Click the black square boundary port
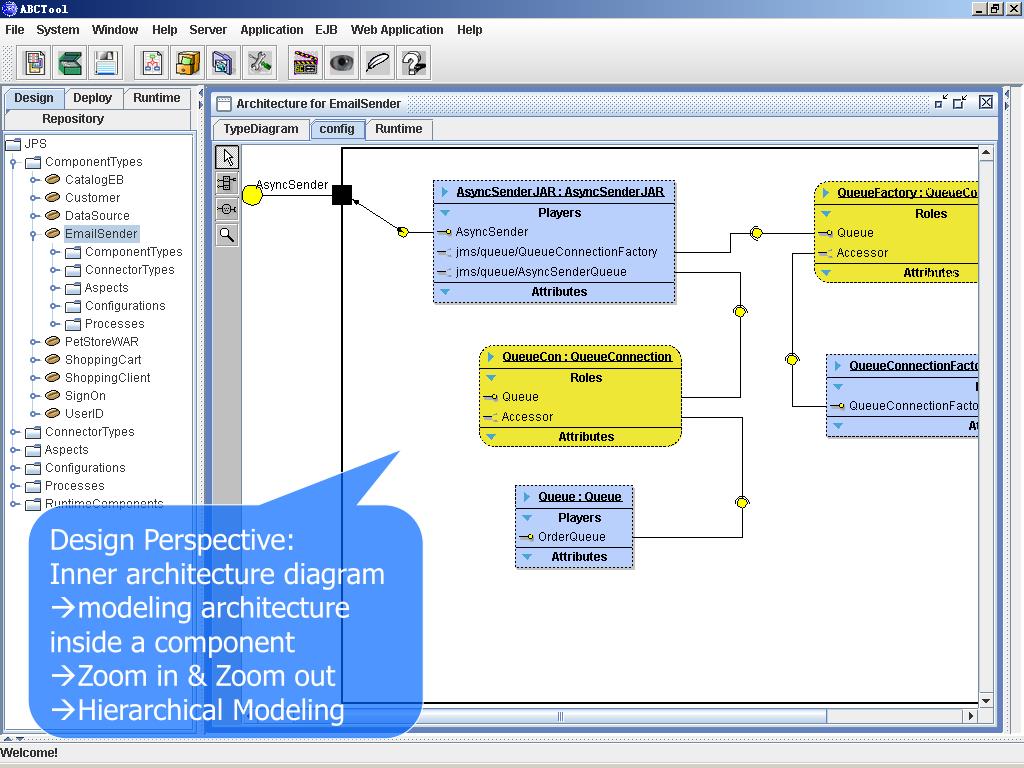Image resolution: width=1024 pixels, height=768 pixels. click(342, 195)
